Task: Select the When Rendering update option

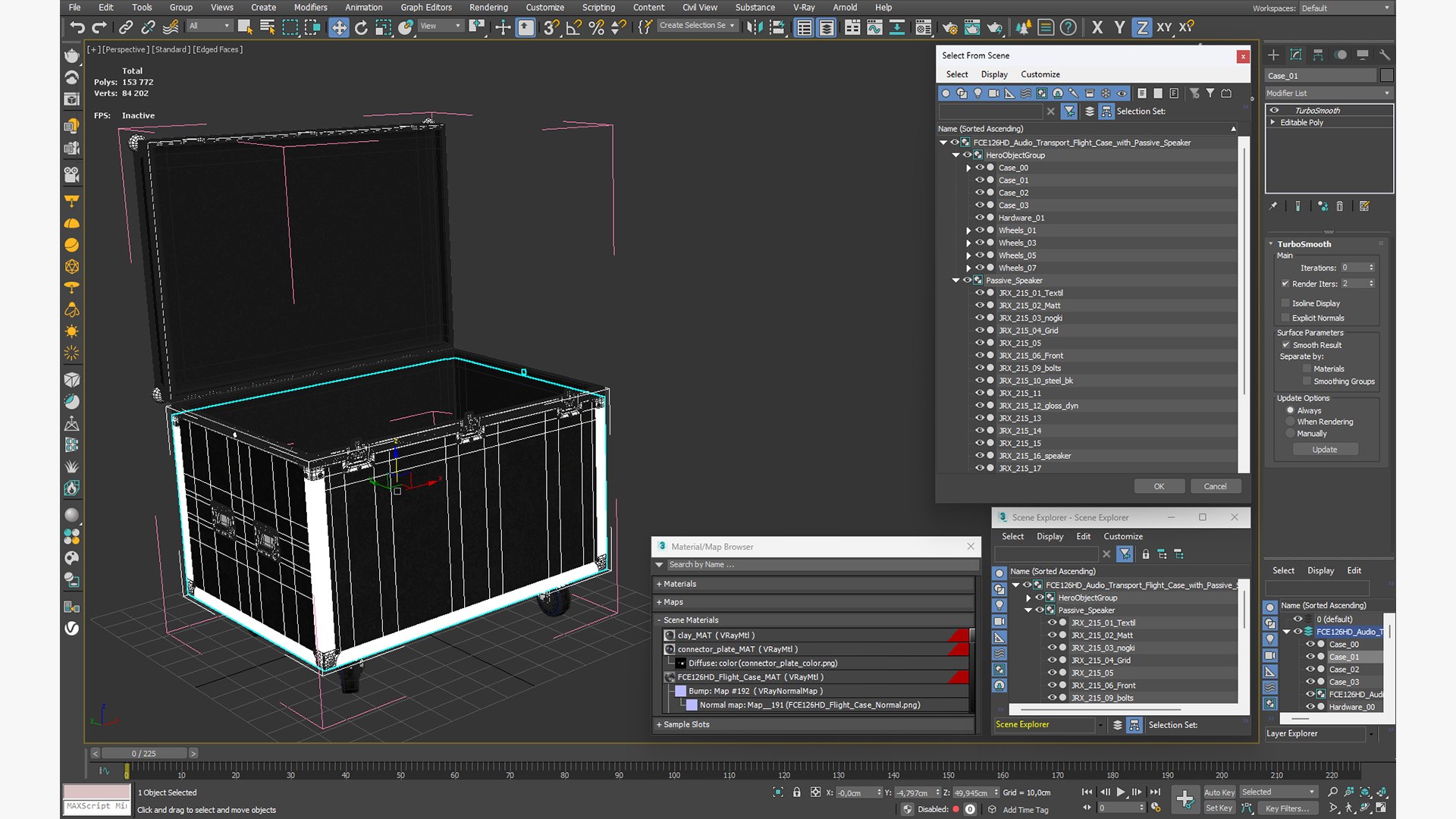Action: (x=1290, y=422)
